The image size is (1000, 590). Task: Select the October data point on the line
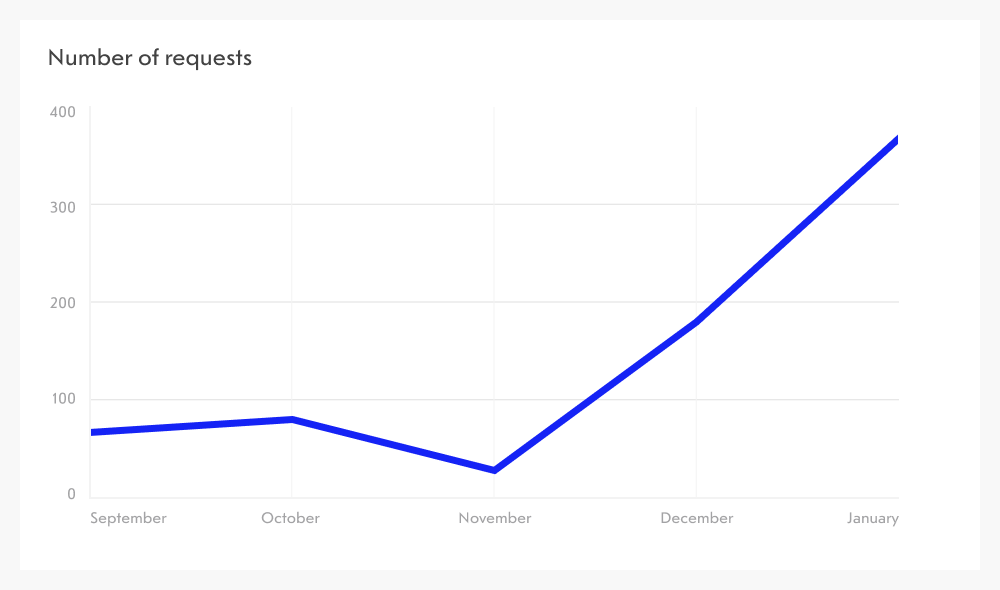click(291, 420)
